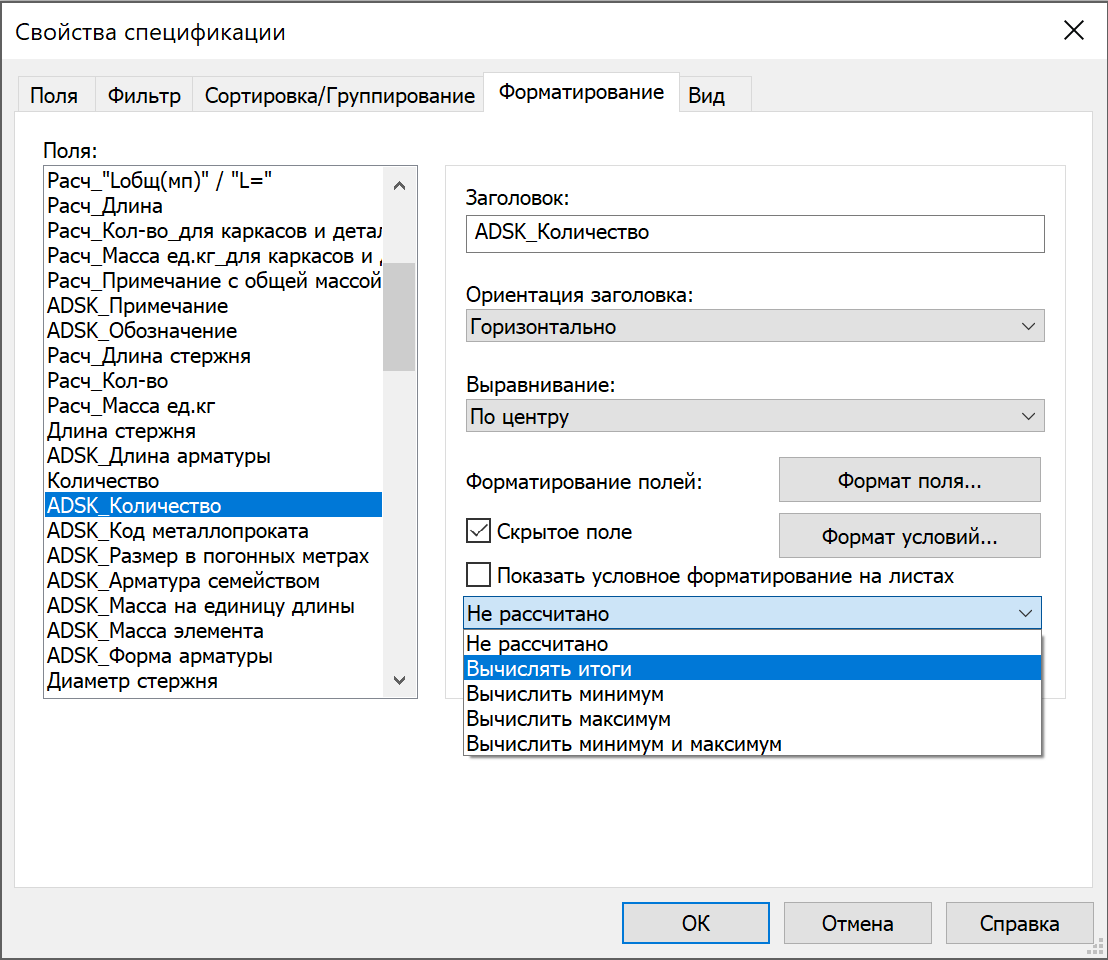Close the Свойства спецификации dialog
1108x960 pixels.
pos(1073,30)
